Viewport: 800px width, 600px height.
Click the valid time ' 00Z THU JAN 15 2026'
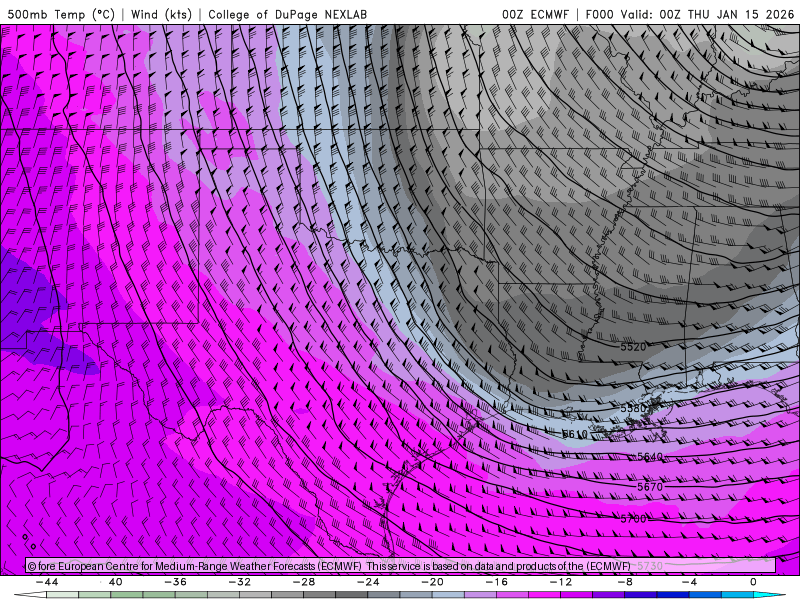tap(725, 15)
